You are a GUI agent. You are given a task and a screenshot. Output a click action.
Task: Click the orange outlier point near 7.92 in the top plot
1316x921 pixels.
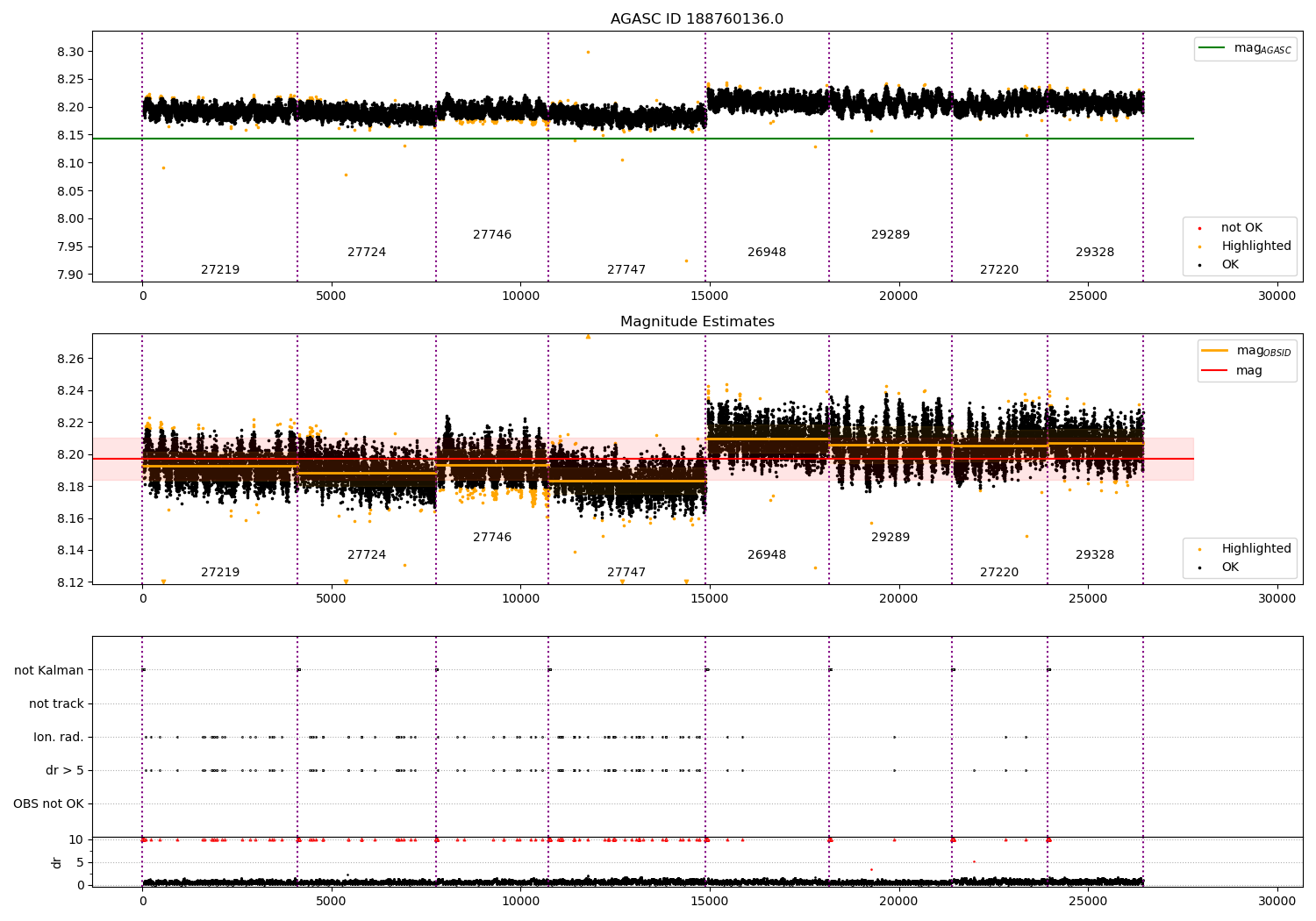pos(686,261)
